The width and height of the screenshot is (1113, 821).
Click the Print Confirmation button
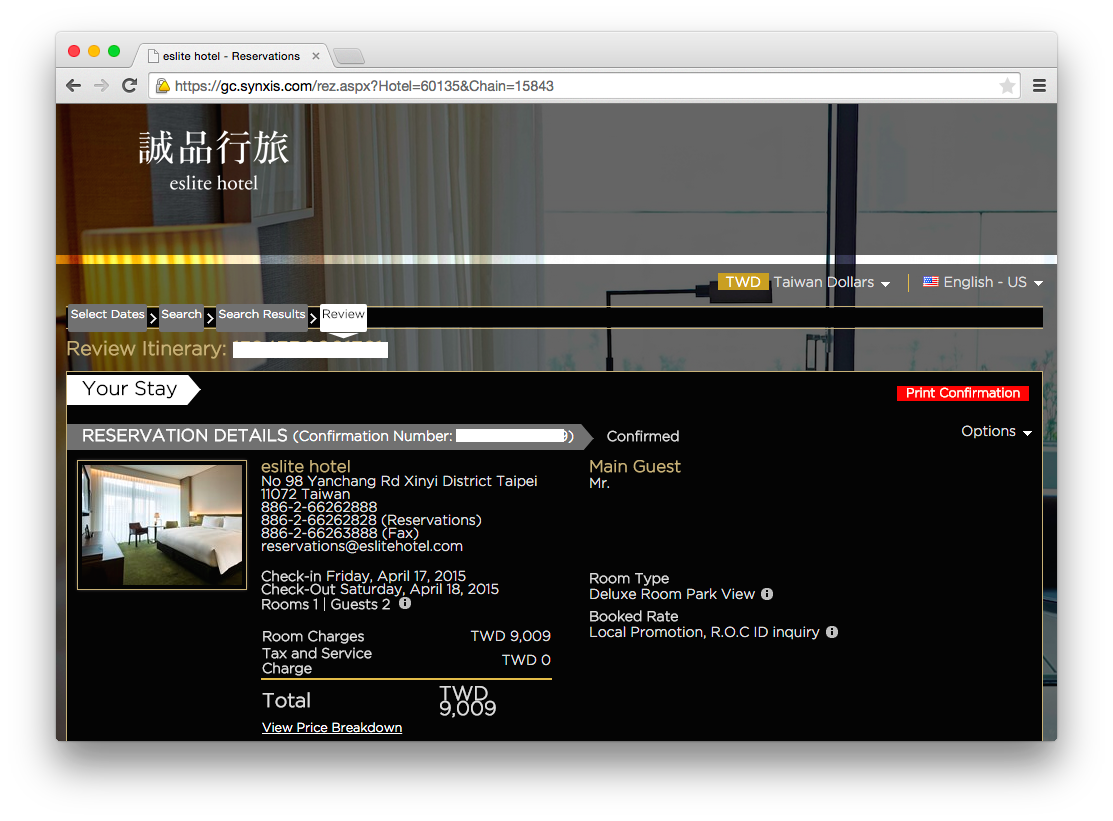963,393
